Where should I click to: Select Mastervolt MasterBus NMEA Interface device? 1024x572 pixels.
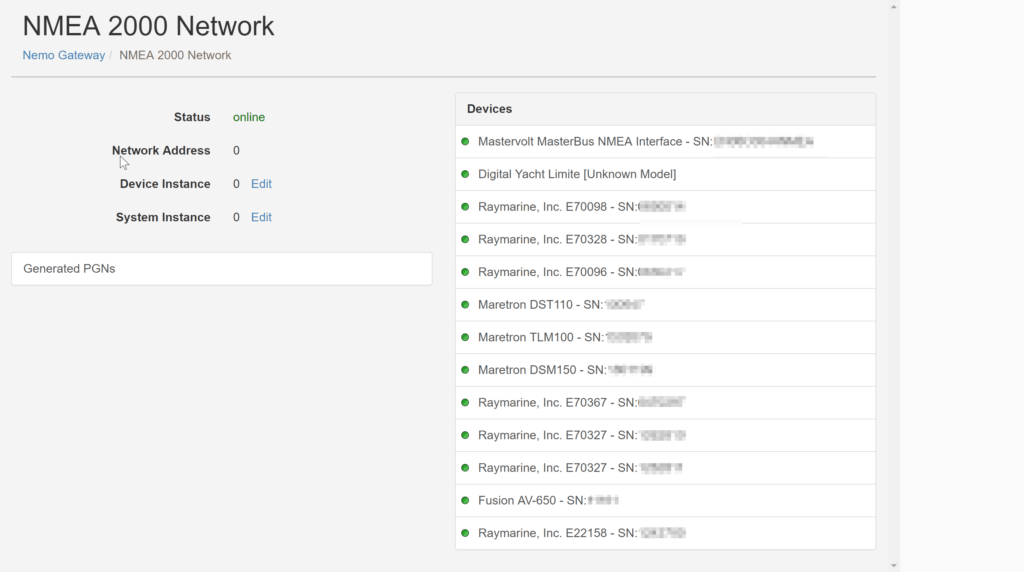click(665, 142)
